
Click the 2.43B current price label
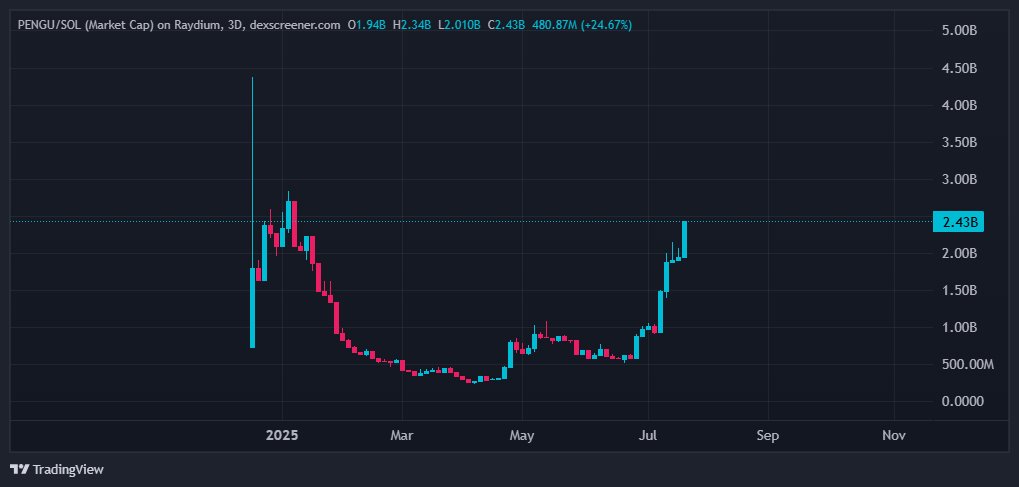click(958, 222)
